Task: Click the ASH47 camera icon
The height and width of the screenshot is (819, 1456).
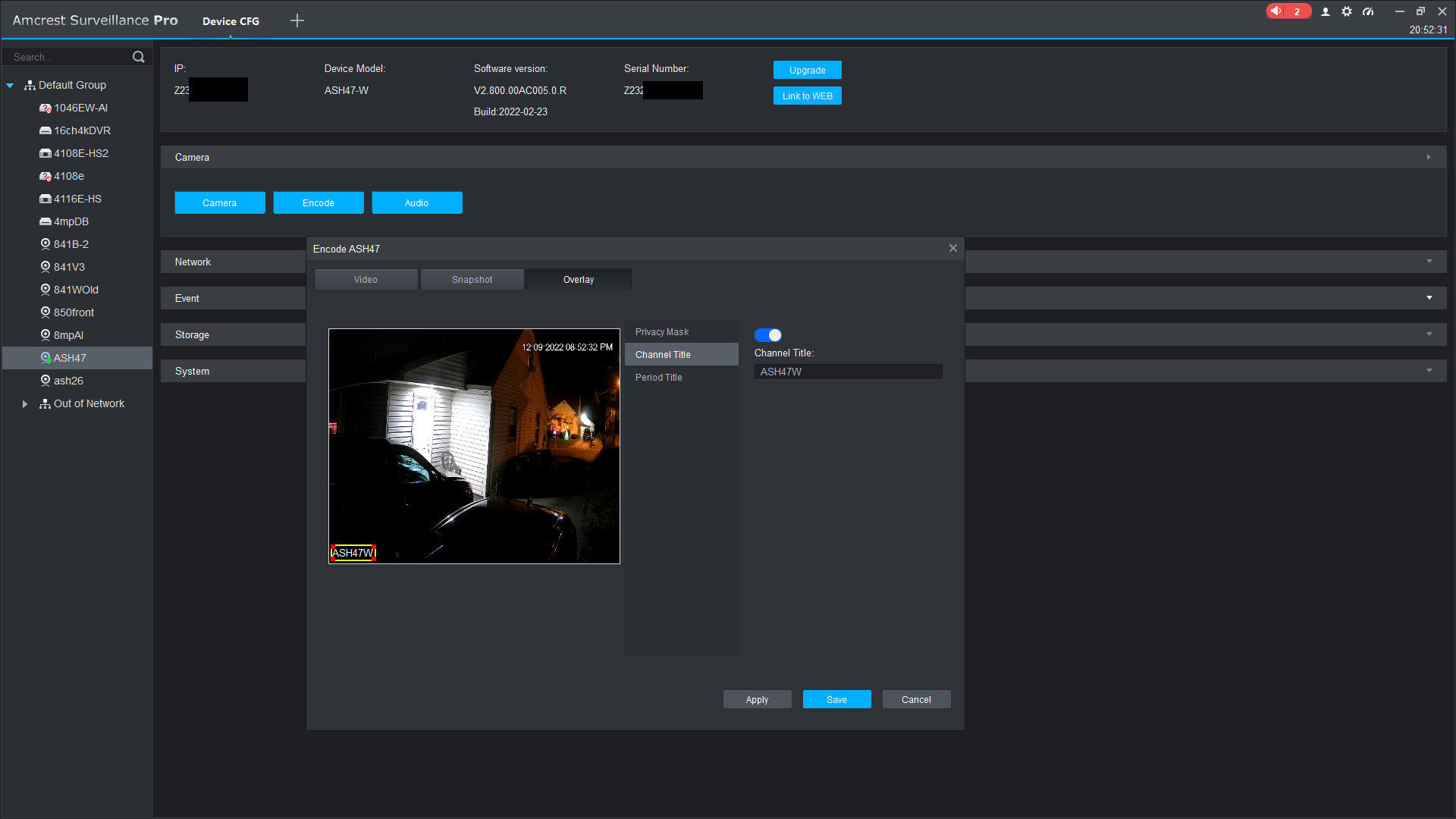Action: pyautogui.click(x=45, y=358)
